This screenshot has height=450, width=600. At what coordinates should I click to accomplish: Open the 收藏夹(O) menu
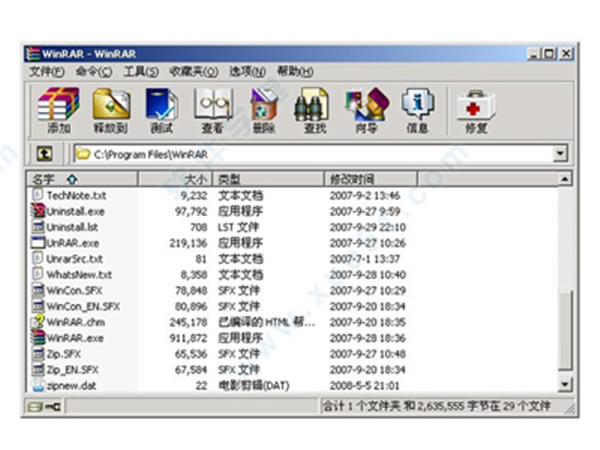[x=194, y=72]
